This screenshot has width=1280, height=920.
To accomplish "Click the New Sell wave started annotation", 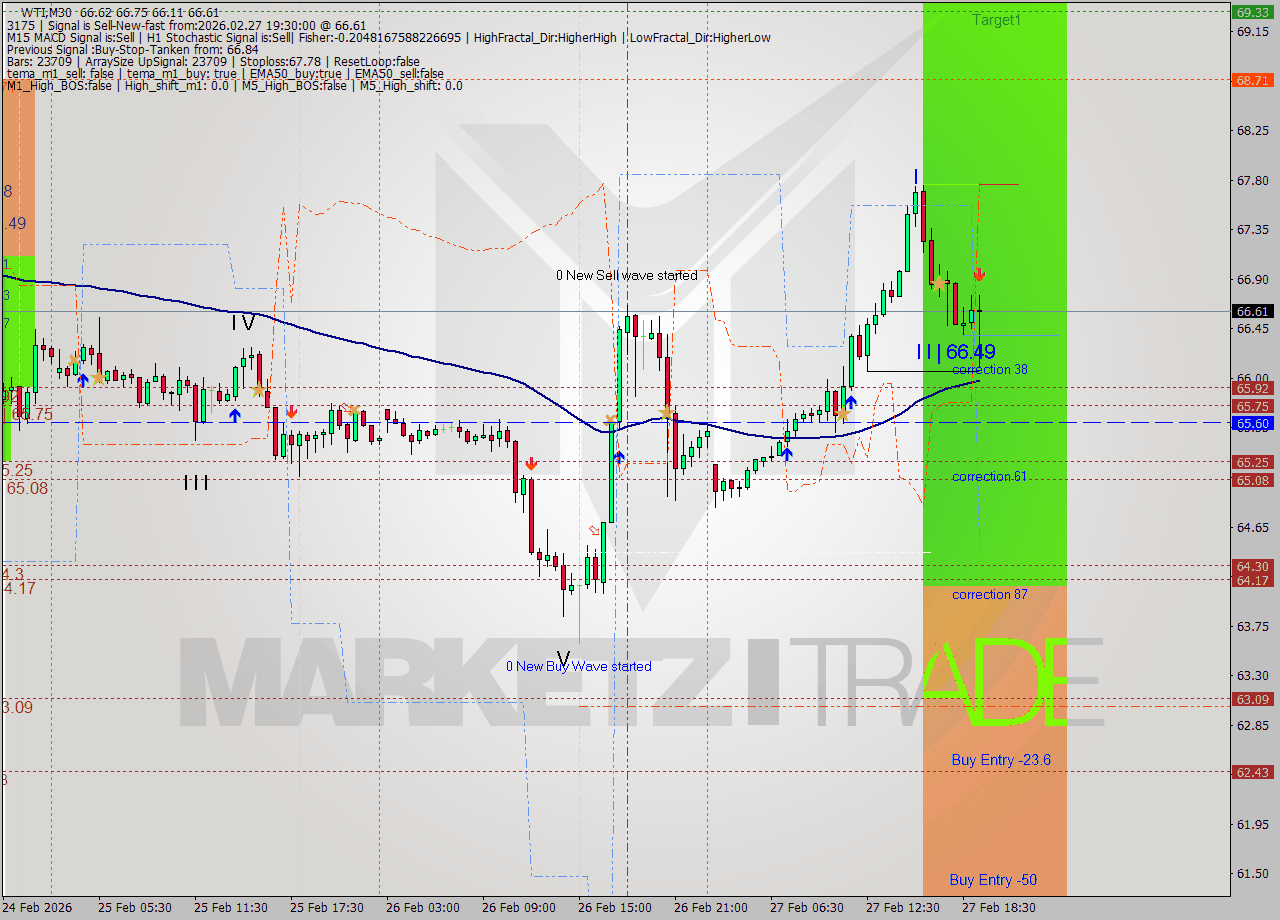I will pyautogui.click(x=627, y=275).
